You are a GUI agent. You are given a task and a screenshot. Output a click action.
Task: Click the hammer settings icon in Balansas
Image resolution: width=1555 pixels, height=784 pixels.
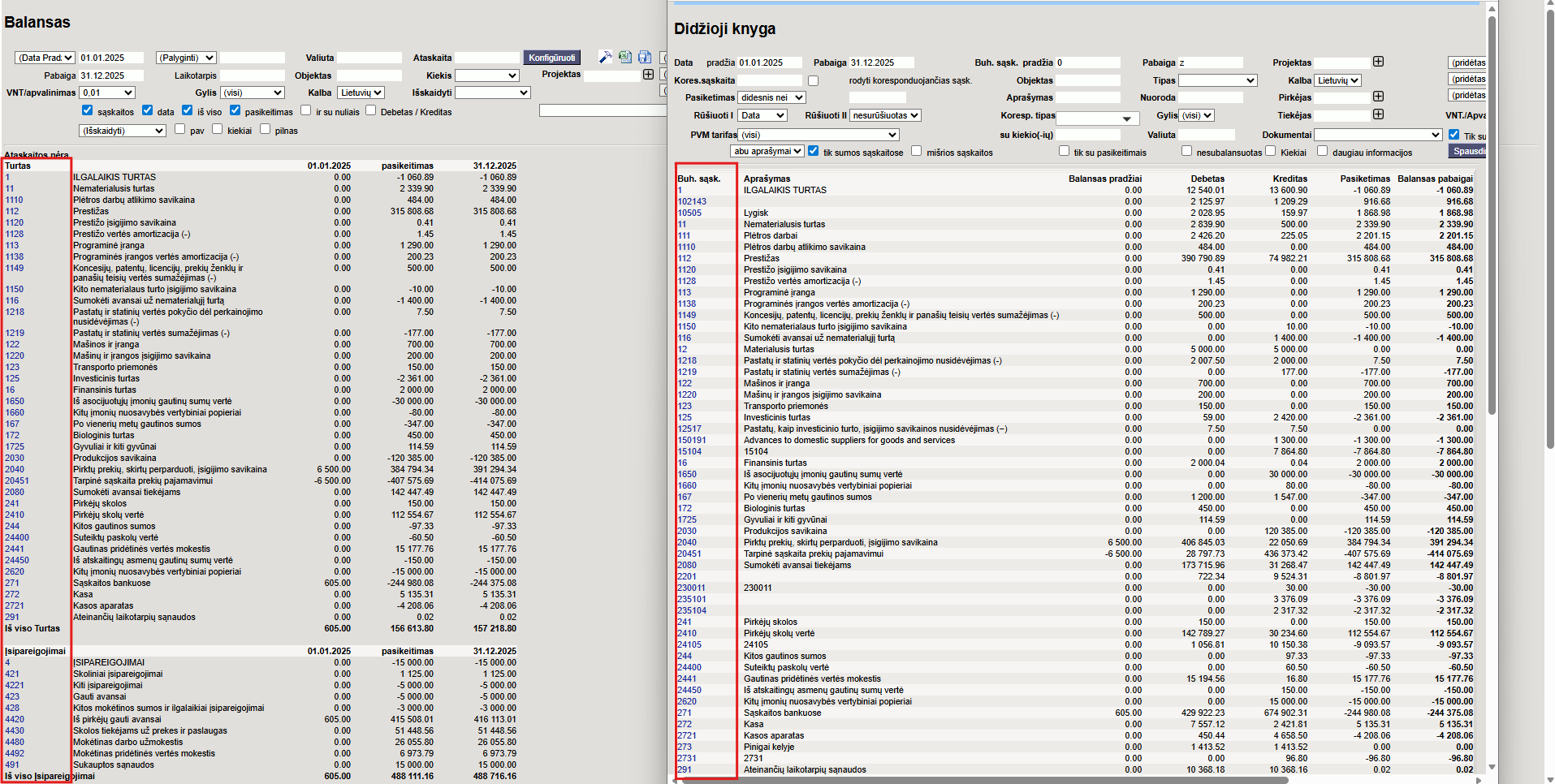pos(605,57)
